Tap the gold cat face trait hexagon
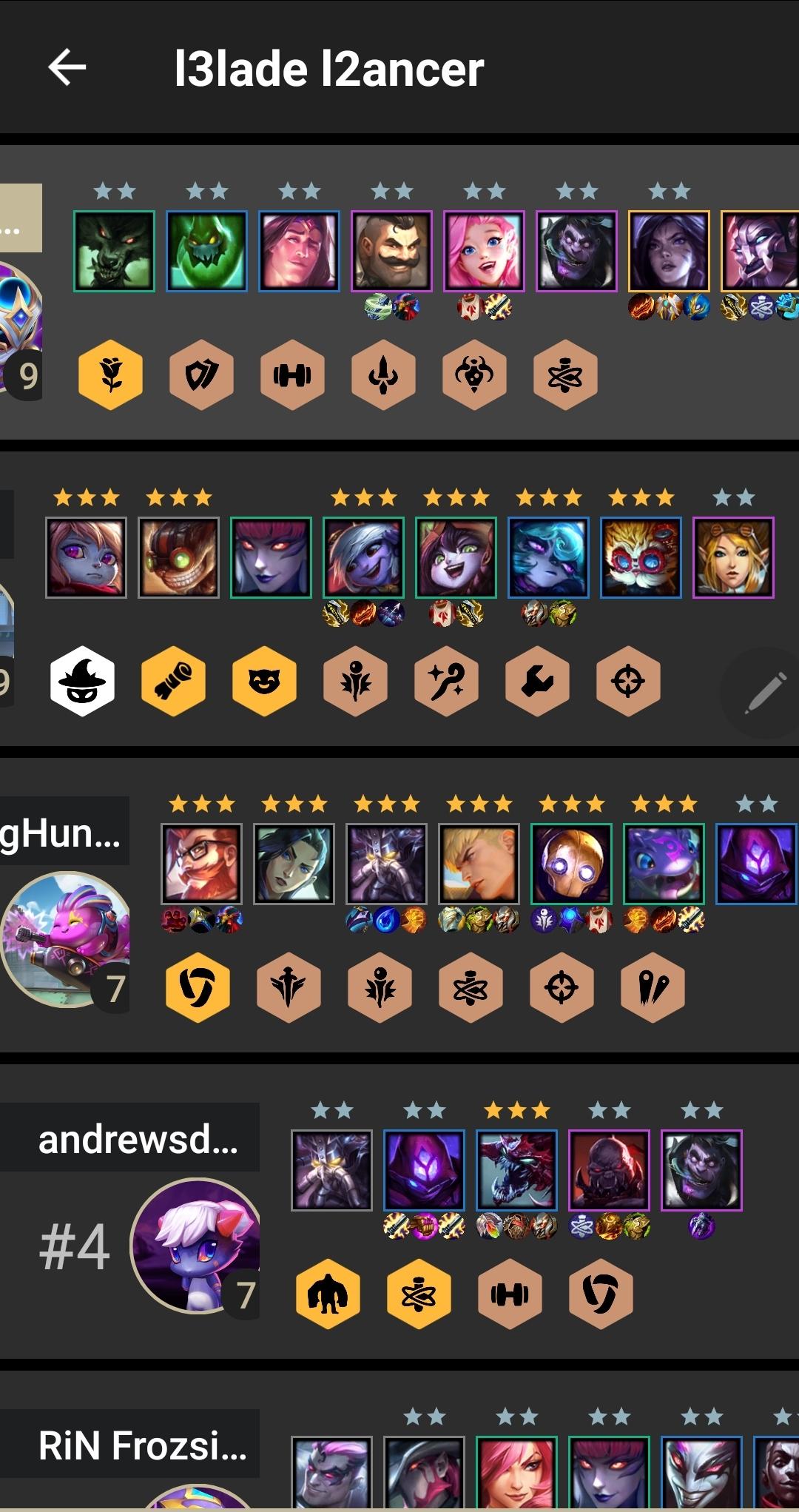The image size is (799, 1512). (x=265, y=681)
